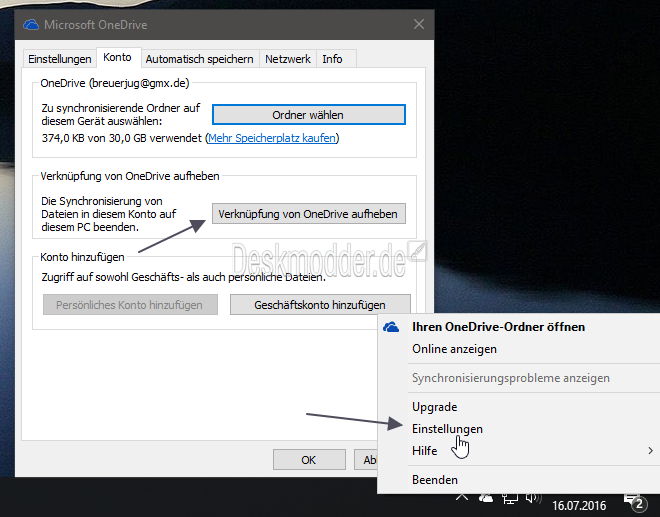Open the network icon in the system tray

510,499
